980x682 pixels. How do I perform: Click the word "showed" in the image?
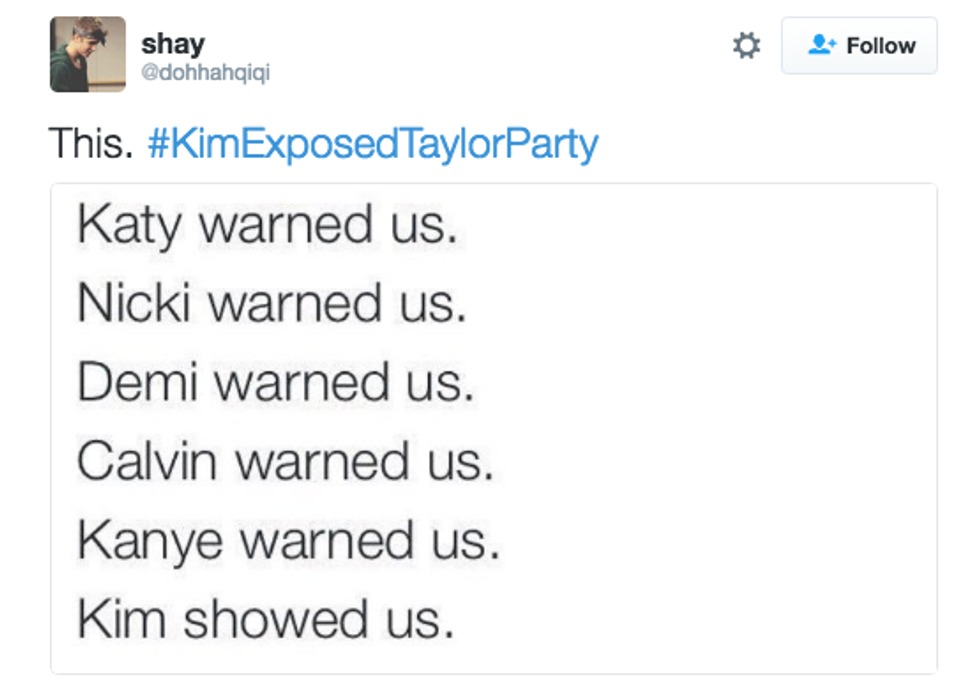264,620
